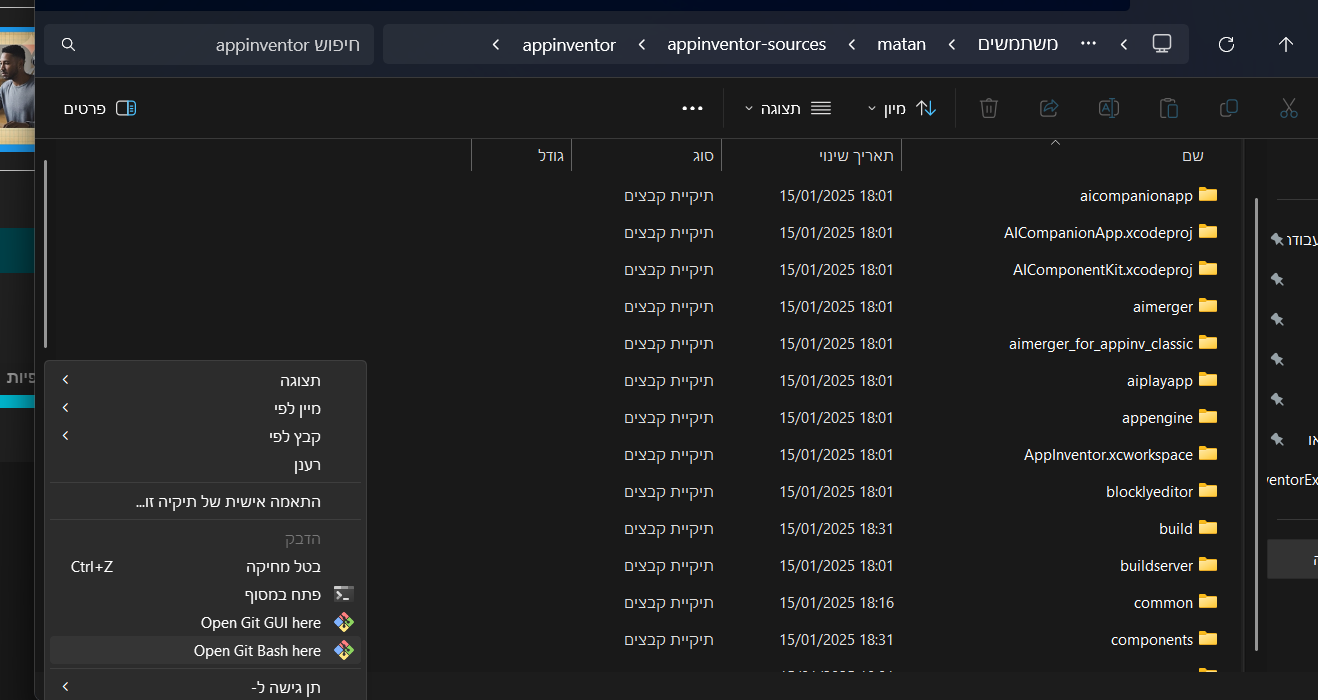
Task: Click the Paste clipboard icon
Action: (1168, 108)
